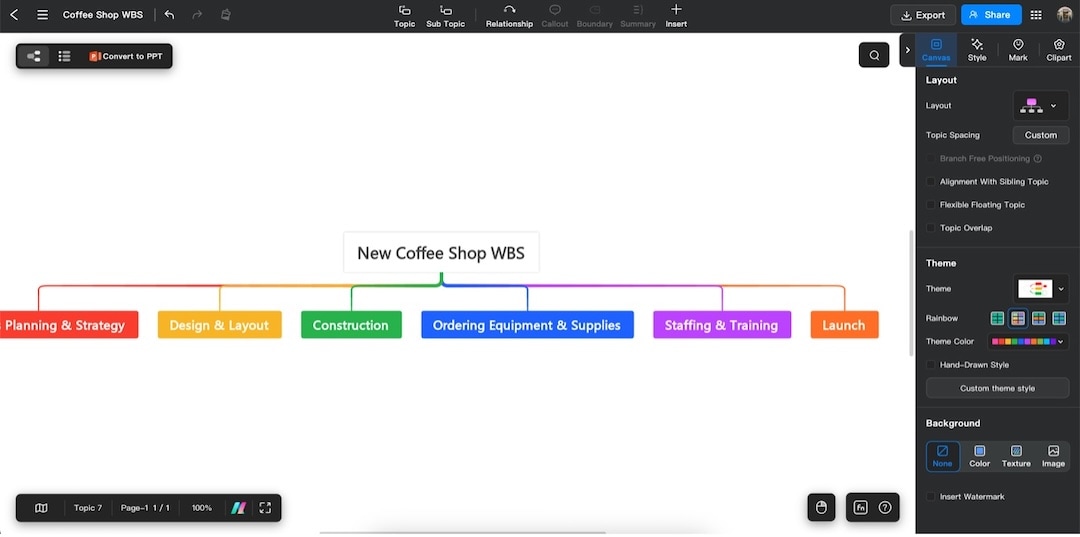Click the format painter icon
Screen dimensions: 1080x537
[x=225, y=14]
